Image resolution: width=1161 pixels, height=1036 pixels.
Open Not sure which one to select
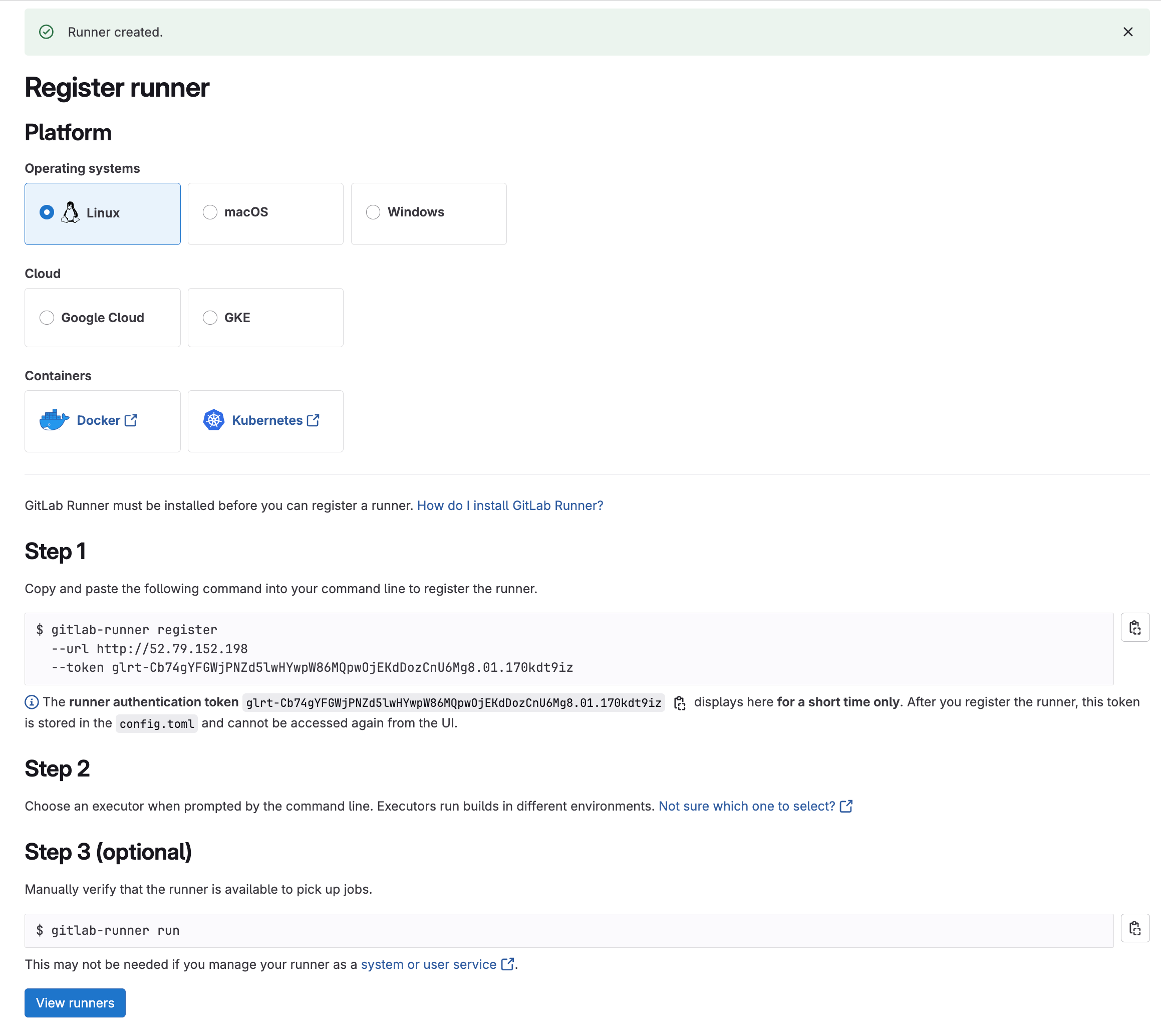coord(754,806)
